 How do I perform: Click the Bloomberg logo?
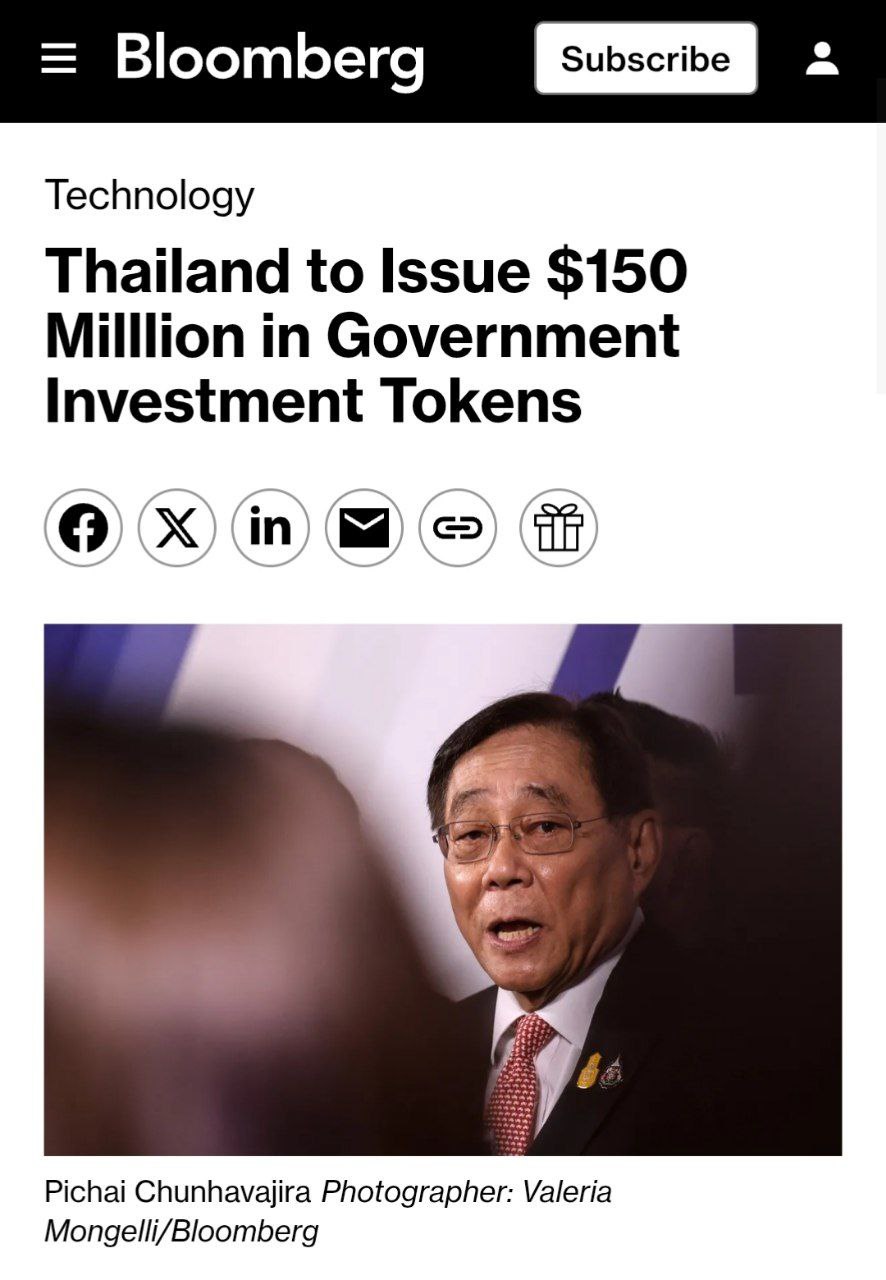pyautogui.click(x=270, y=59)
